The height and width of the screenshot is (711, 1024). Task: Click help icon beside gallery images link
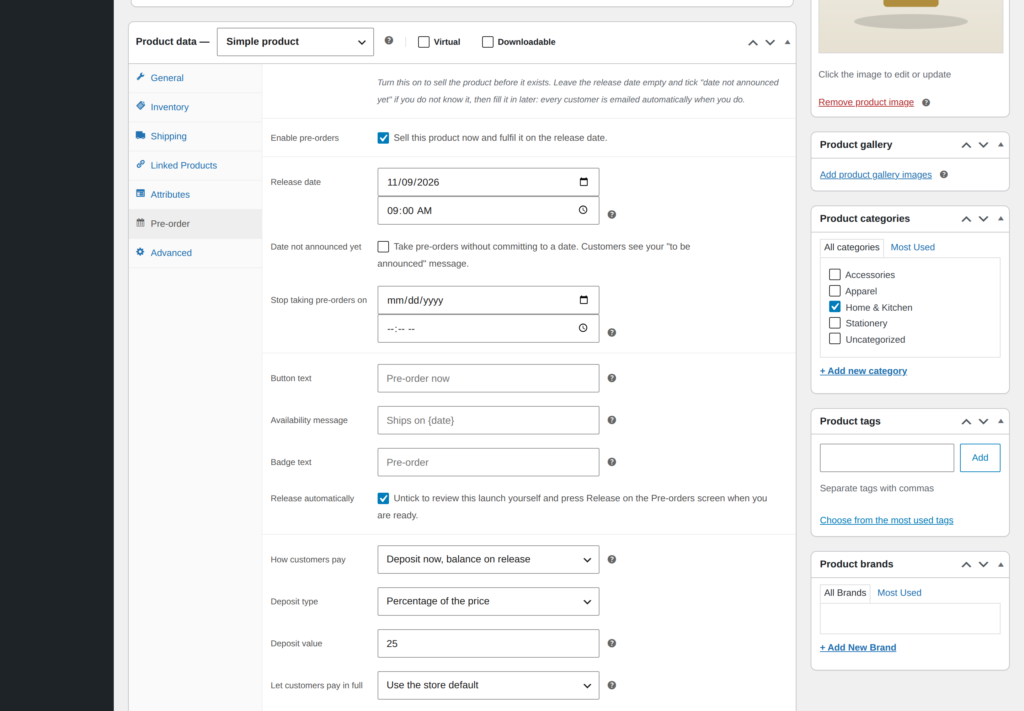click(x=944, y=174)
